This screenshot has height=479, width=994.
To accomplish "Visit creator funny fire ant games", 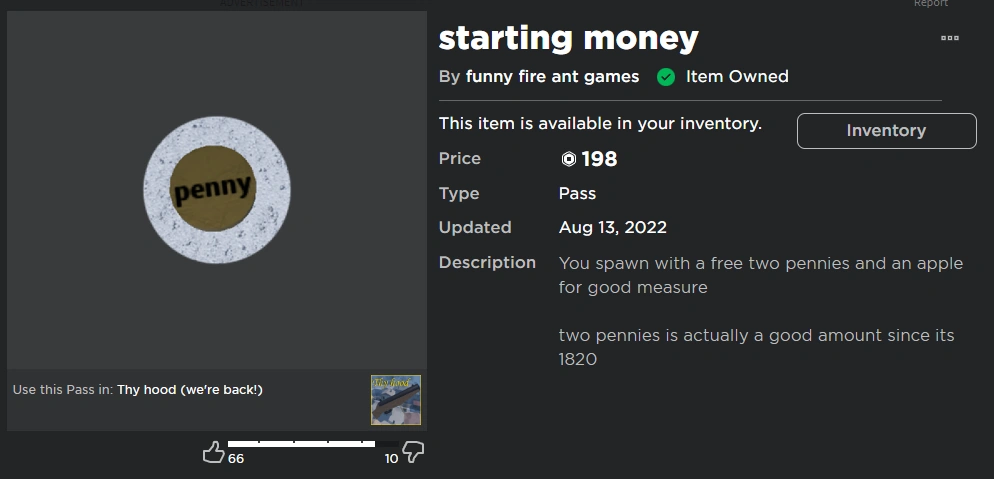I will point(552,76).
